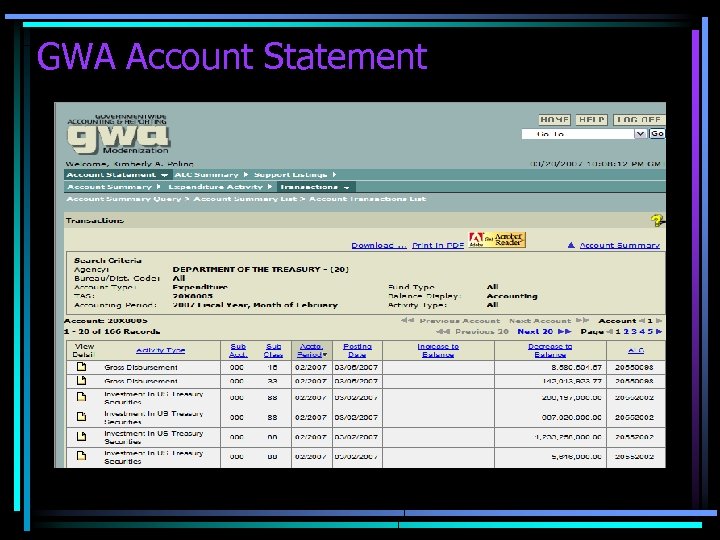The width and height of the screenshot is (720, 540).
Task: Select the Account Summary submenu item
Action: [109, 187]
